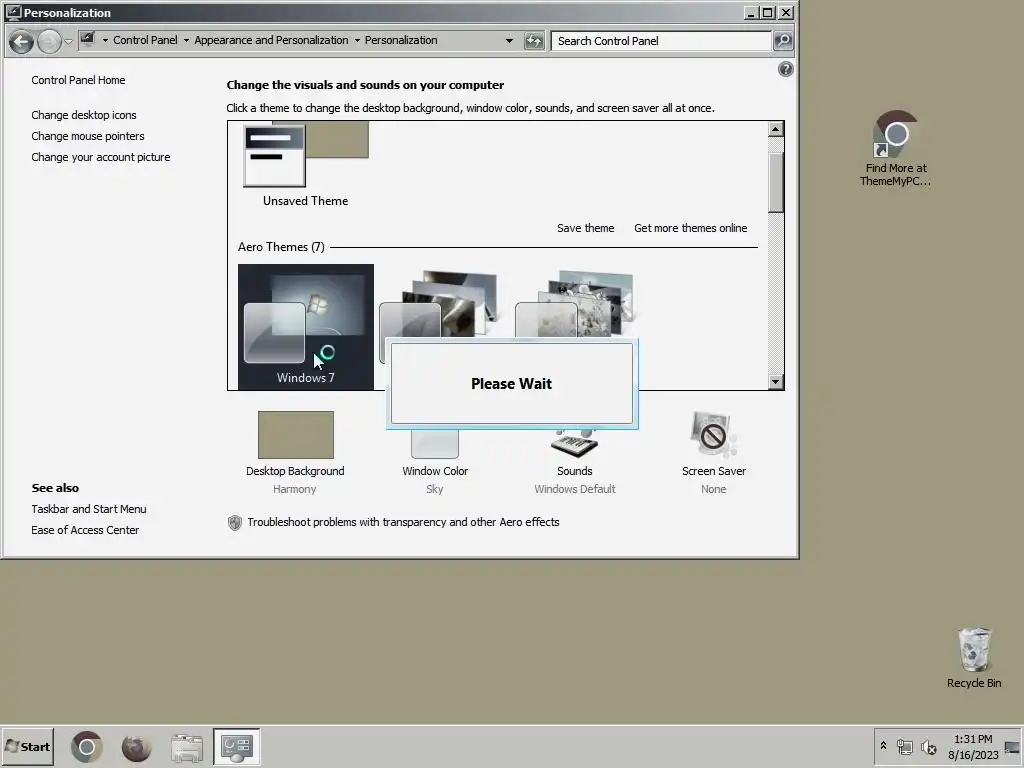Open Desktop Background swatch
Image resolution: width=1024 pixels, height=768 pixels.
296,435
